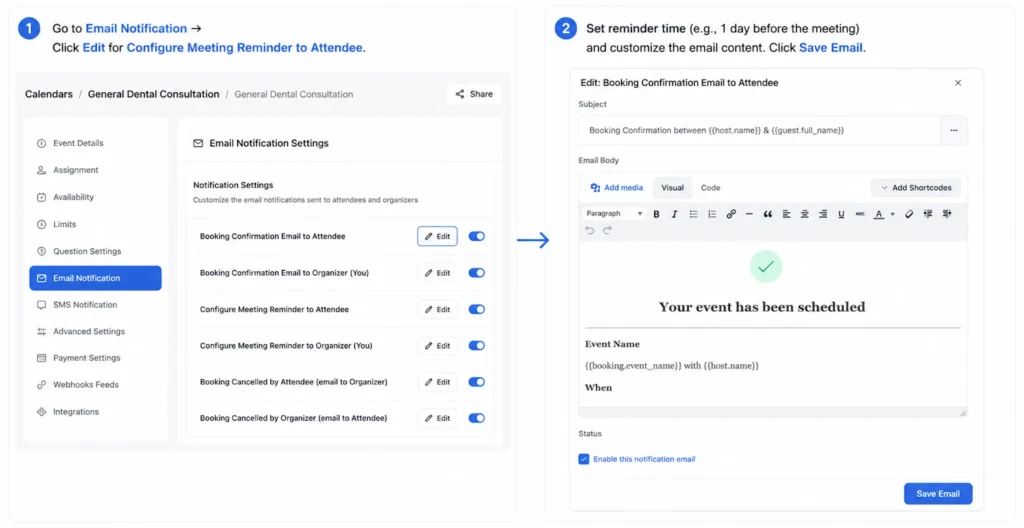Edit Booking Cancelled by Attendee email
Viewport: 1024px width, 528px height.
click(x=438, y=382)
